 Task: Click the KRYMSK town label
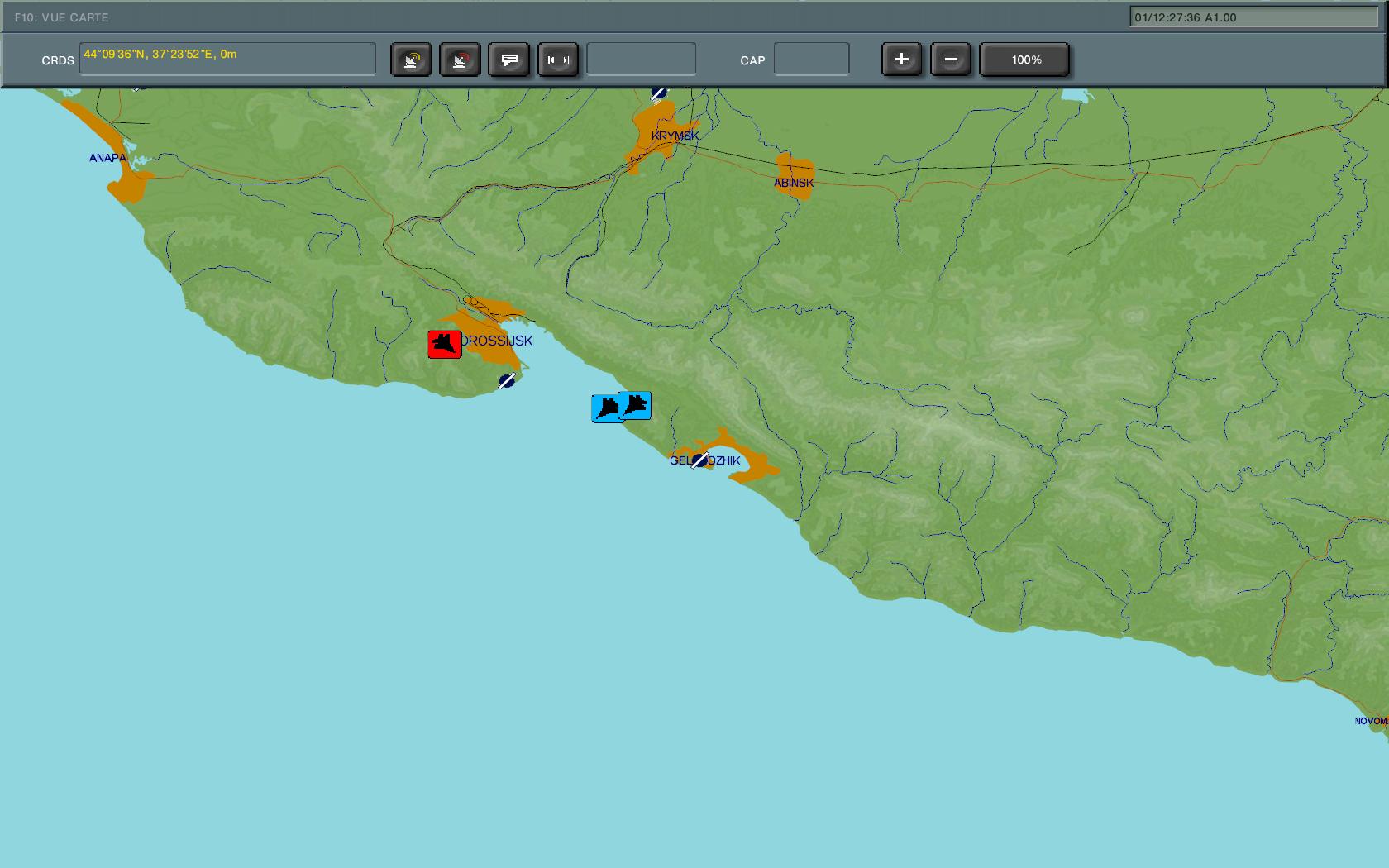(675, 136)
